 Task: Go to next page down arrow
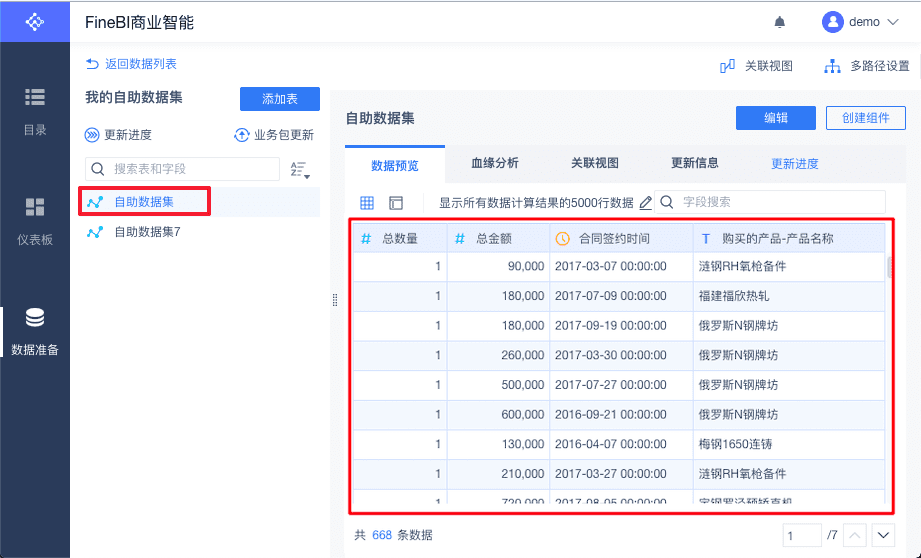883,535
